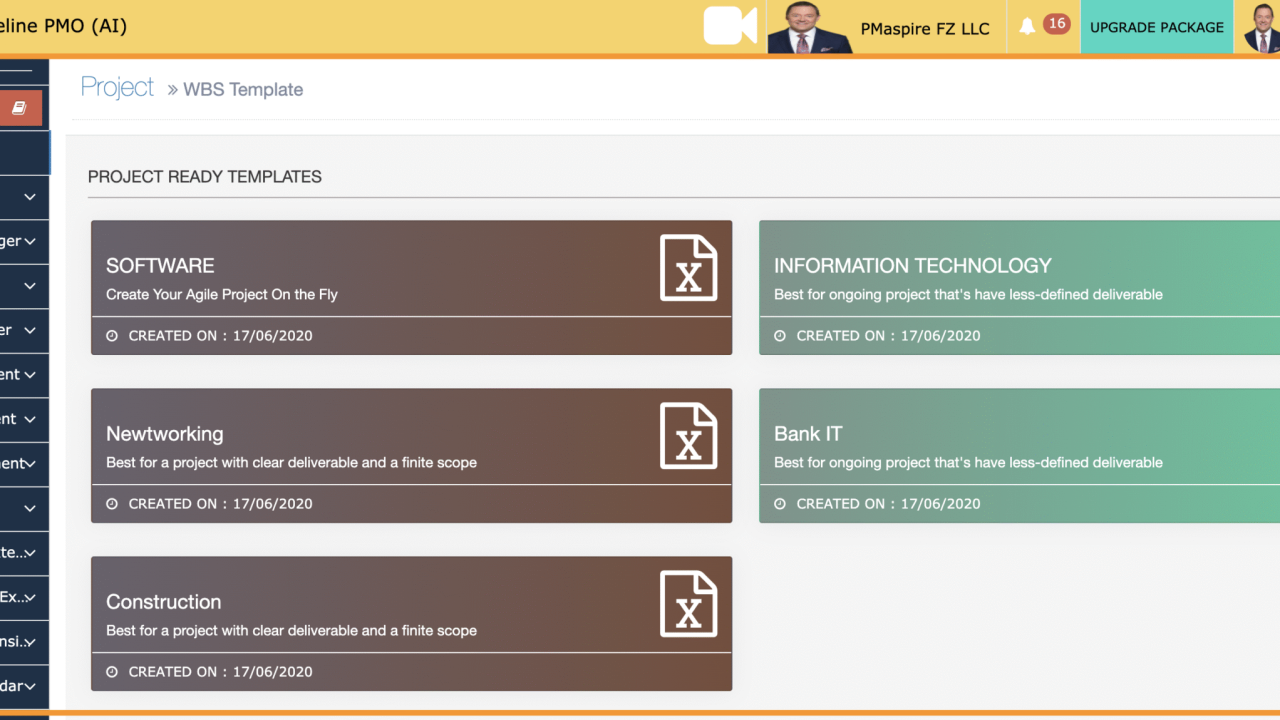Click the clock icon on Newtworking card
This screenshot has width=1280, height=720.
[x=112, y=504]
